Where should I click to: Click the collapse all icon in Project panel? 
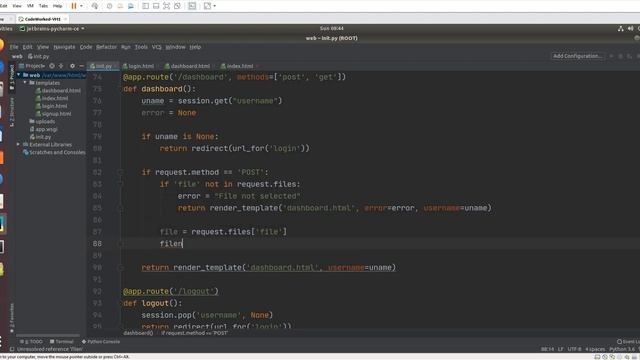coord(61,66)
